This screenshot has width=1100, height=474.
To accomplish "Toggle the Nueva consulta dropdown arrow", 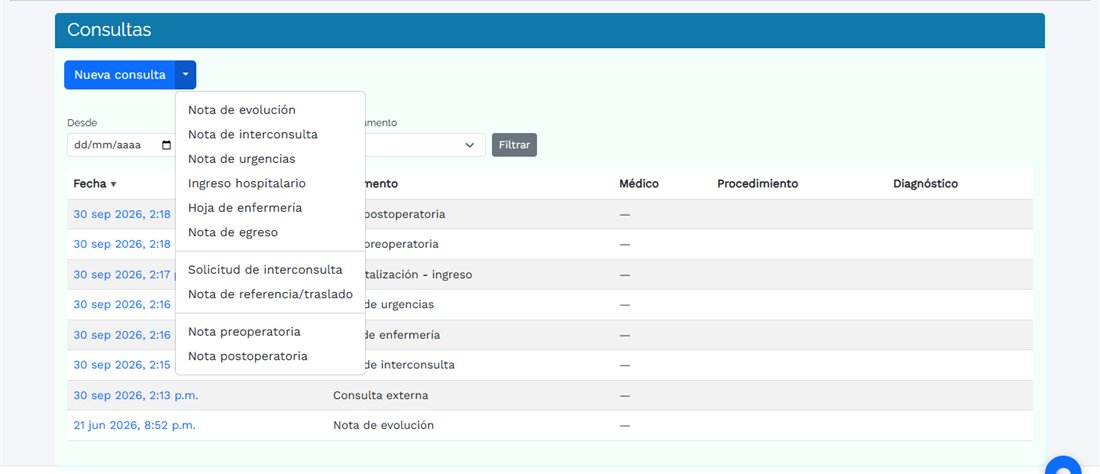I will pos(186,75).
